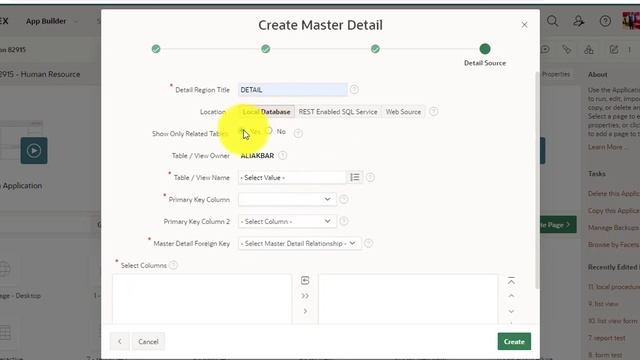Image resolution: width=640 pixels, height=360 pixels.
Task: Open the search icon in the App Builder header
Action: pyautogui.click(x=553, y=21)
